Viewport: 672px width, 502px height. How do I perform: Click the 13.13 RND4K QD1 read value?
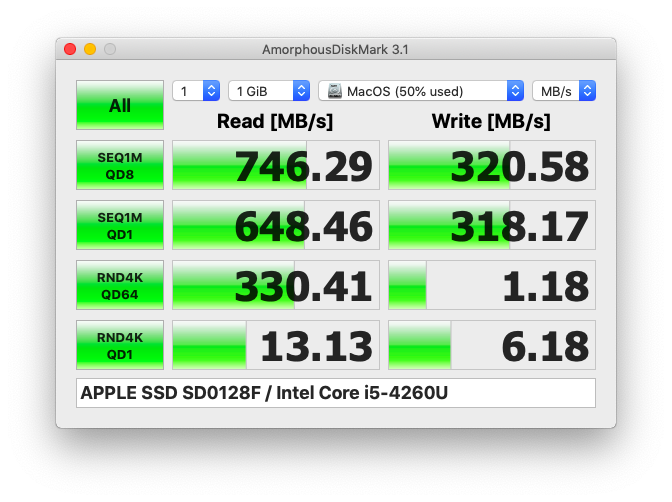pos(276,345)
